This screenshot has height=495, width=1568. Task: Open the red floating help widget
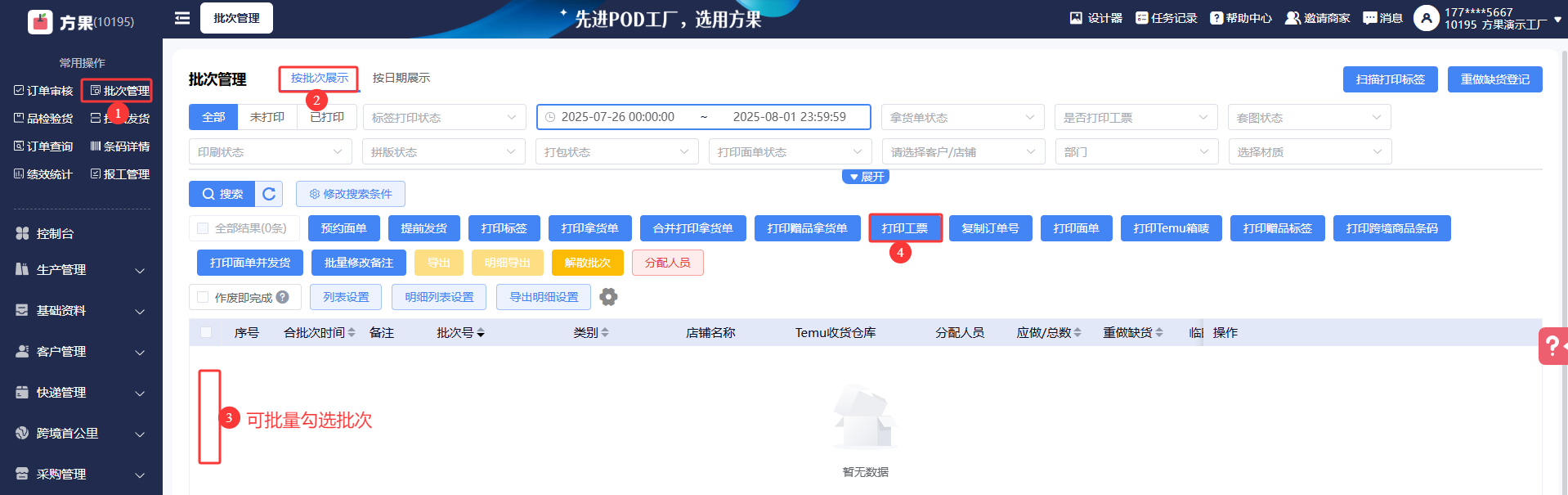click(1551, 346)
